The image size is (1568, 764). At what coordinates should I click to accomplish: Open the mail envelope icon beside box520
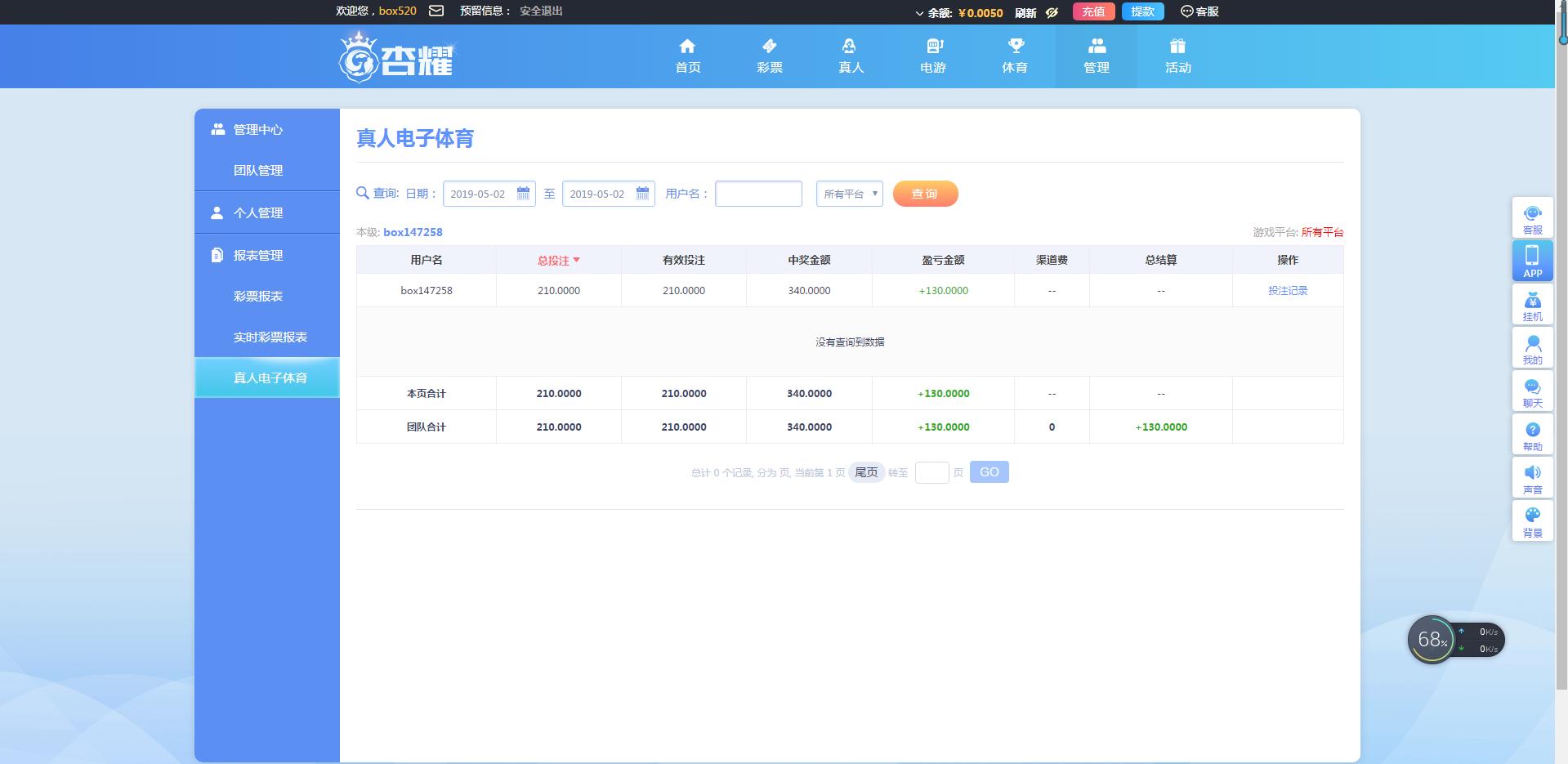click(x=436, y=11)
